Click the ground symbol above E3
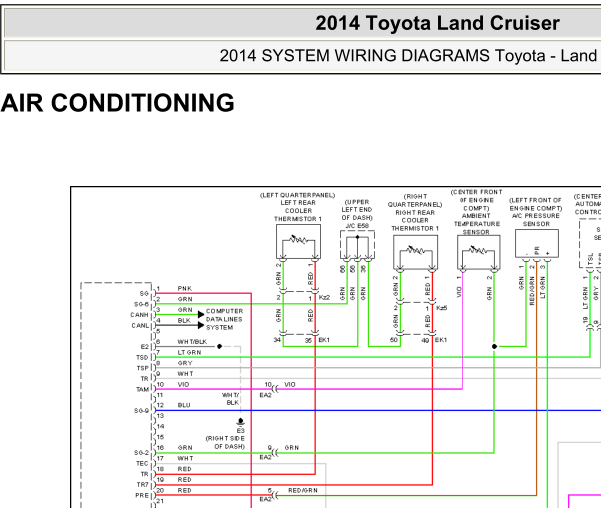This screenshot has width=601, height=508. [x=240, y=422]
